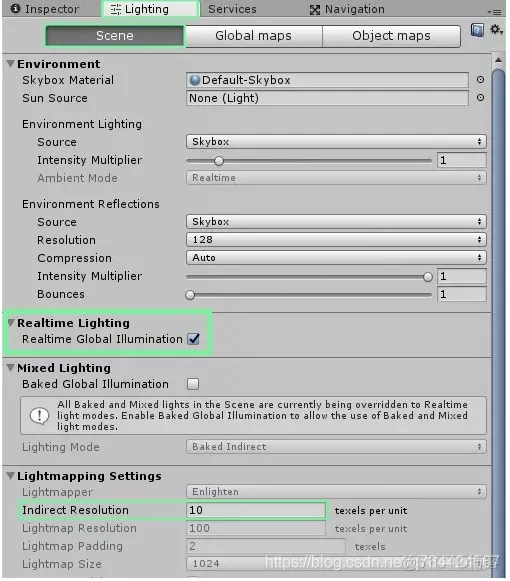Collapse the Realtime Lighting section
This screenshot has height=581, width=510.
point(11,323)
